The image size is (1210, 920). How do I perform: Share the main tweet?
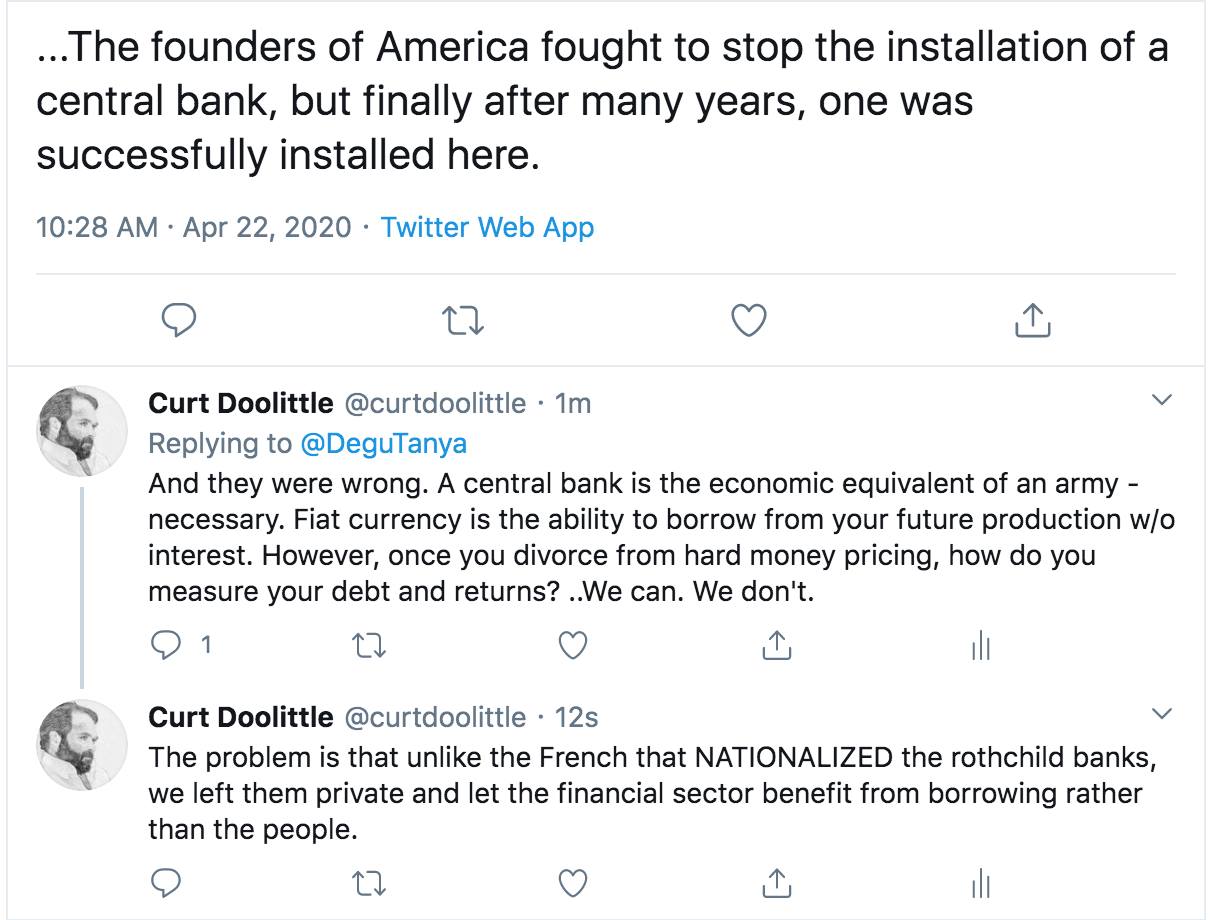point(1033,320)
